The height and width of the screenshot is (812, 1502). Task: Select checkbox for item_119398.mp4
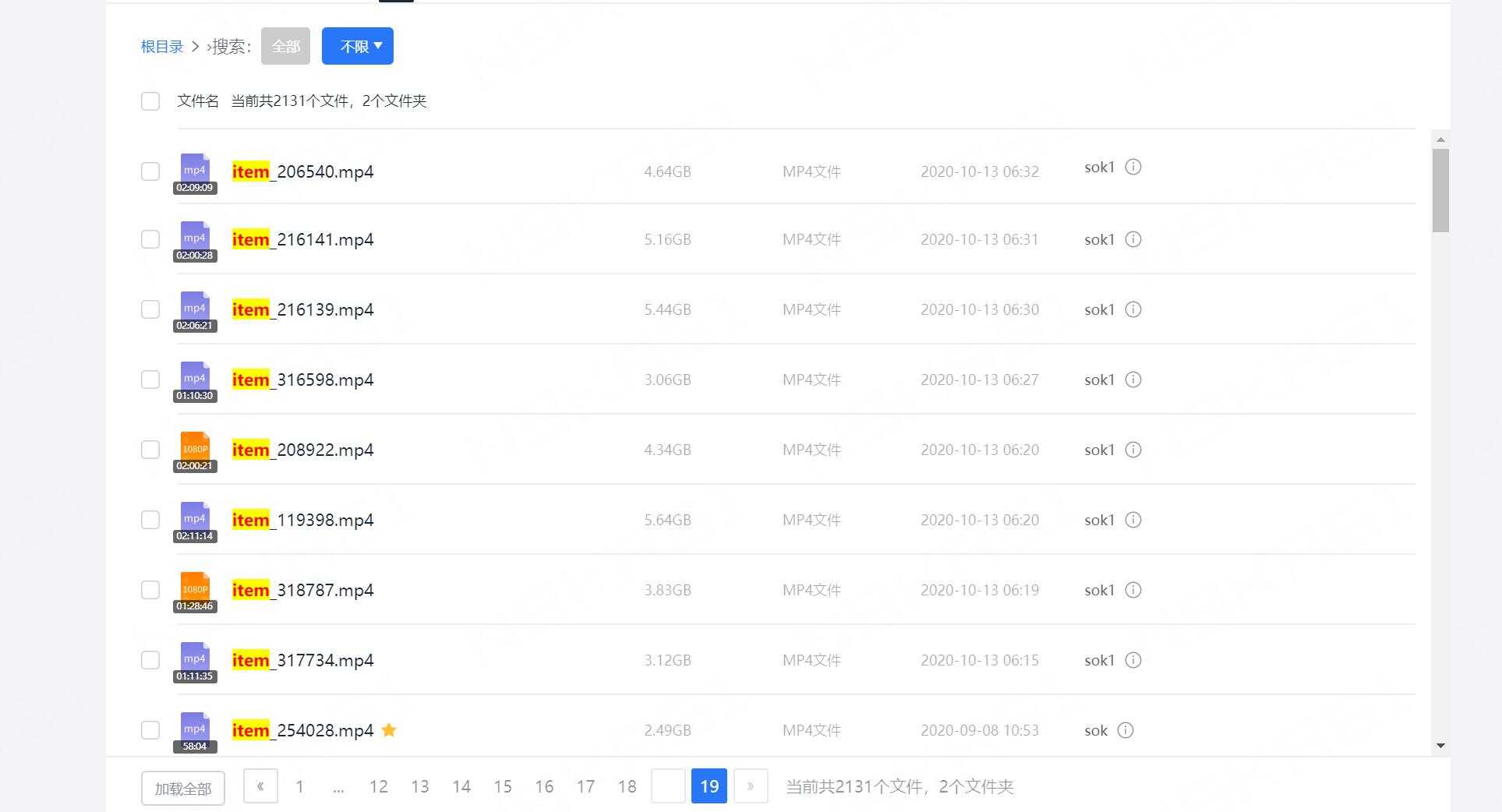click(x=150, y=520)
